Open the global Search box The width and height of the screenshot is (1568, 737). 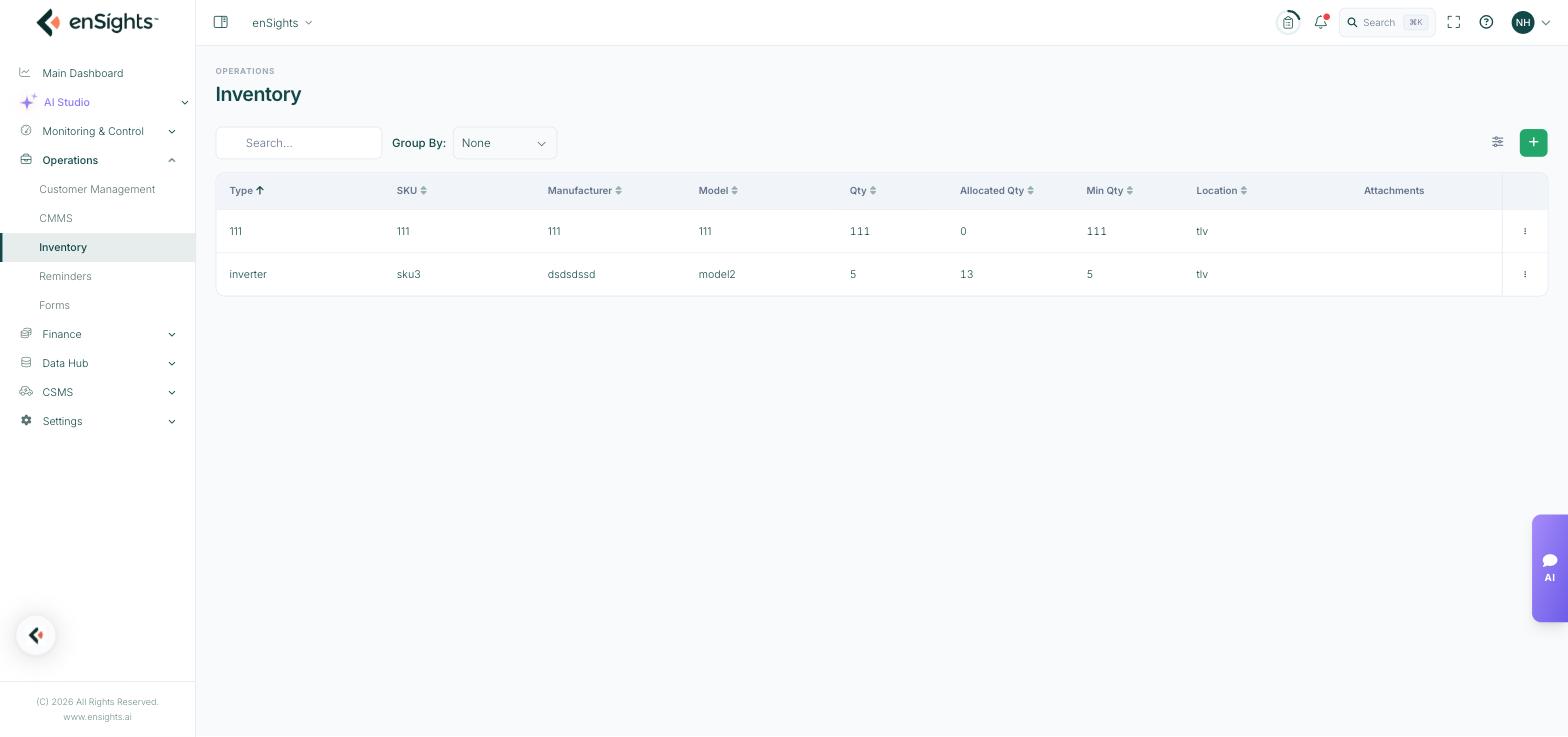point(1387,22)
